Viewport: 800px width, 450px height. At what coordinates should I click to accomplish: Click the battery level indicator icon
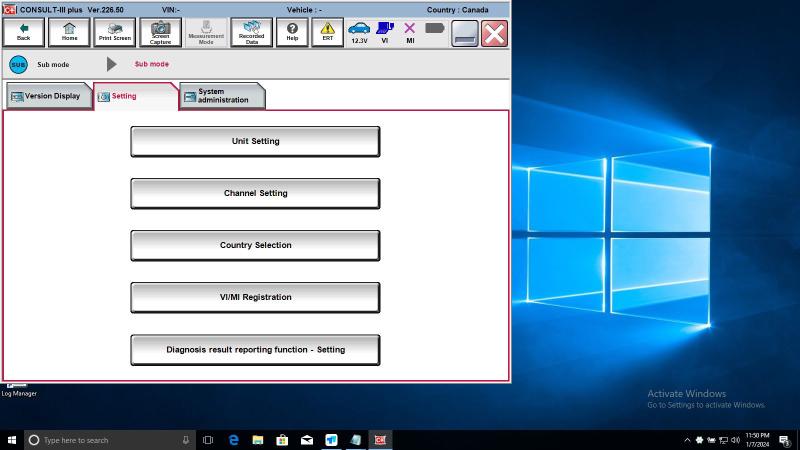pos(435,28)
